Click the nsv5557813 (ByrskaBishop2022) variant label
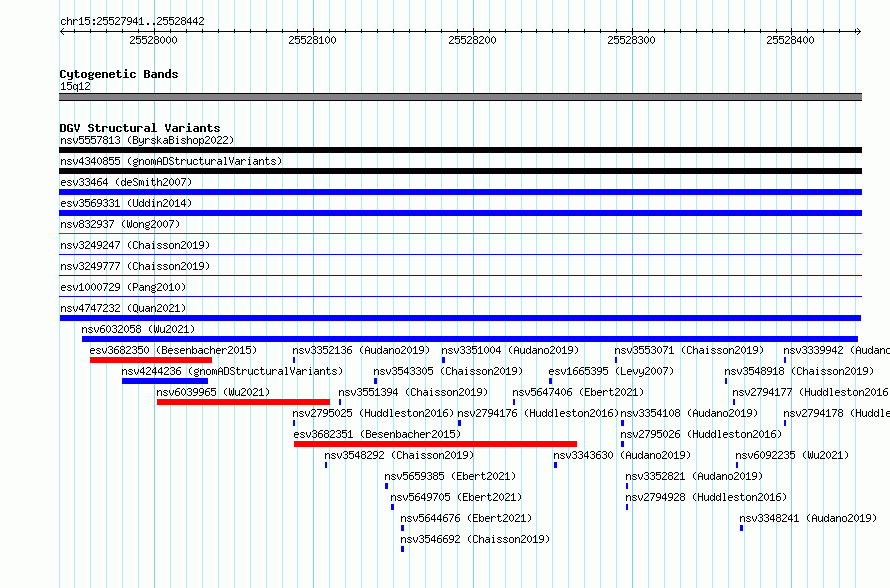The width and height of the screenshot is (890, 588). point(147,140)
